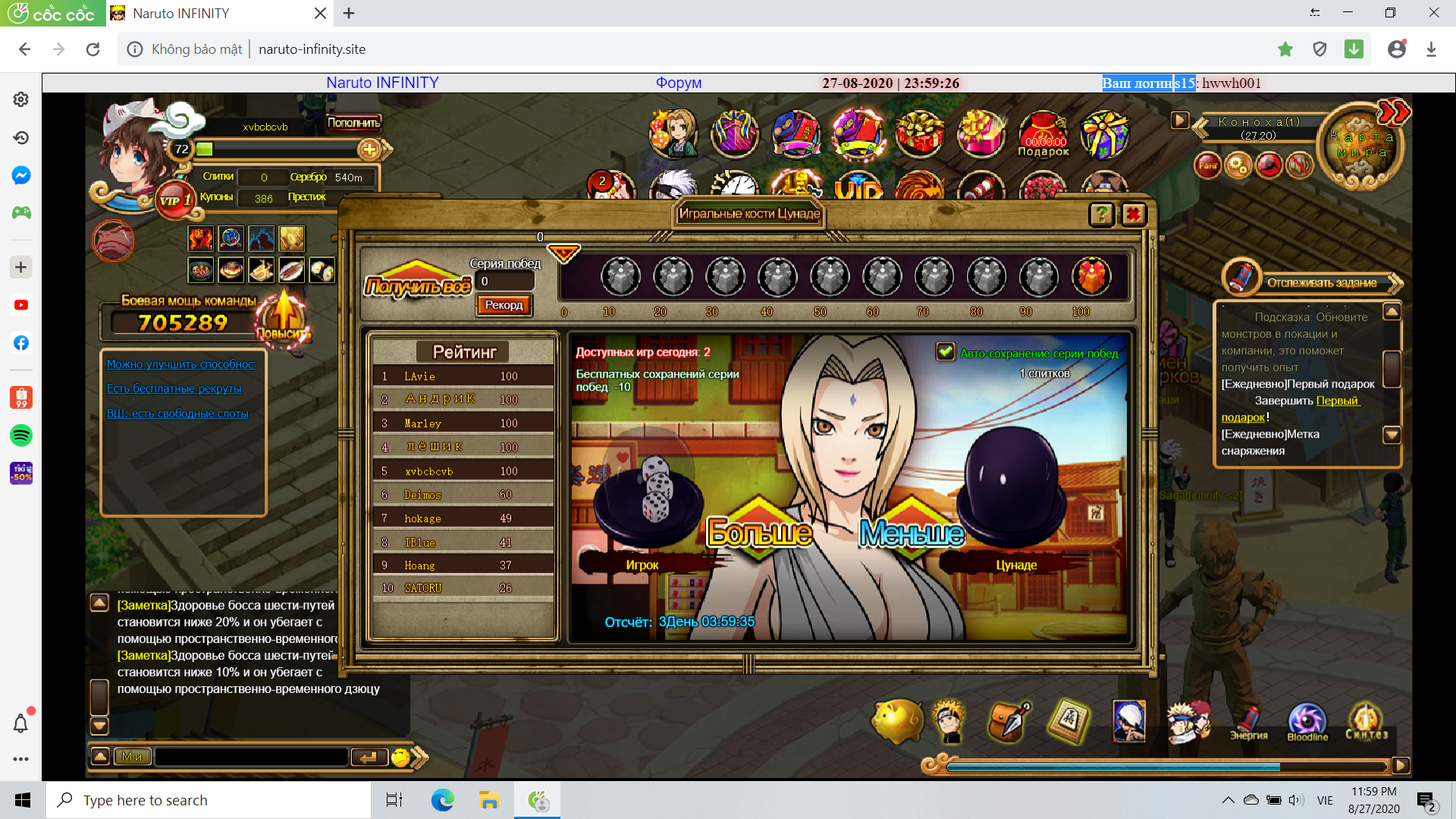
Task: Toggle the muted sound icon near minimap
Action: click(1299, 165)
